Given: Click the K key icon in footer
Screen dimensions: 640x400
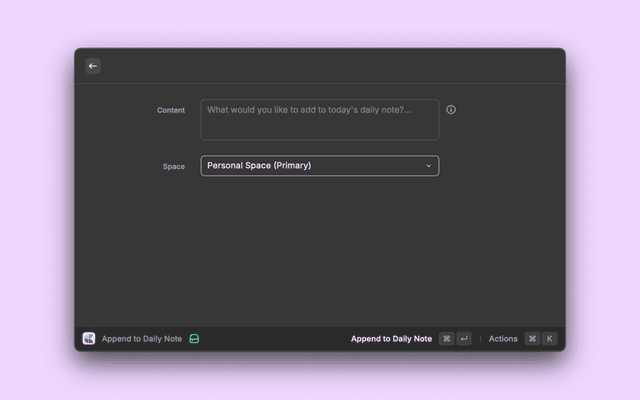Looking at the screenshot, I should pos(549,339).
